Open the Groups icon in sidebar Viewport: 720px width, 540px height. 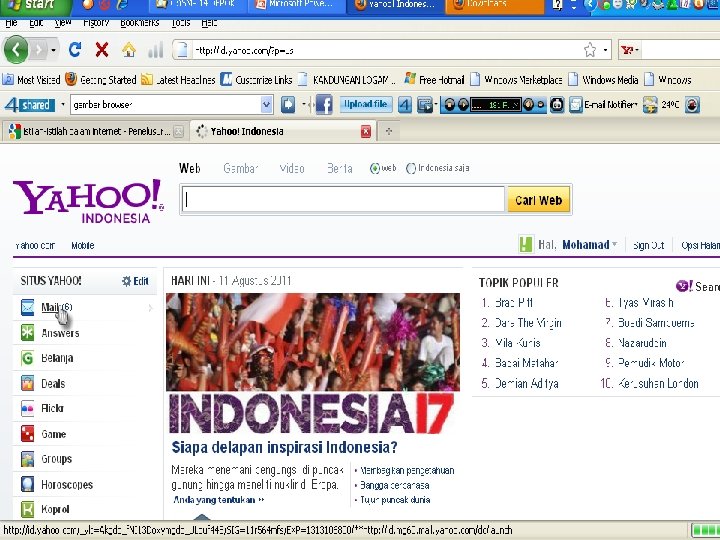coord(28,459)
